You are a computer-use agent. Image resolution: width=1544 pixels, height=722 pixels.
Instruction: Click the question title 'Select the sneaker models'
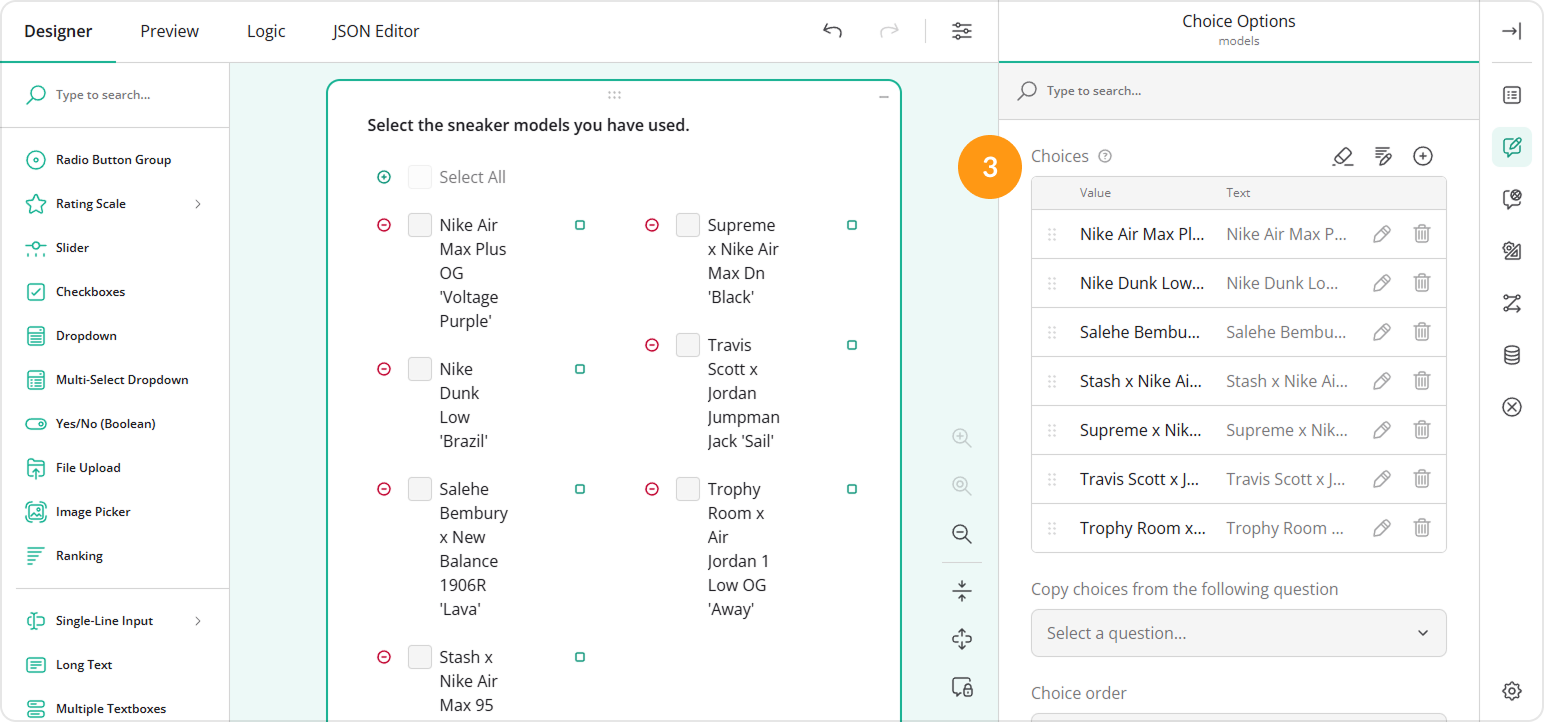point(528,126)
